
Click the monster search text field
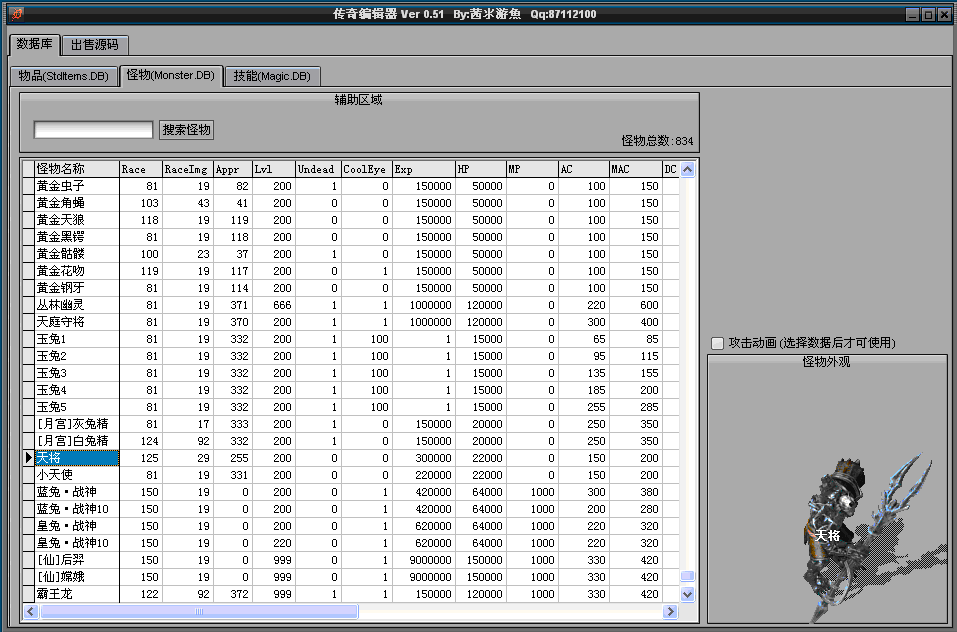[x=93, y=130]
